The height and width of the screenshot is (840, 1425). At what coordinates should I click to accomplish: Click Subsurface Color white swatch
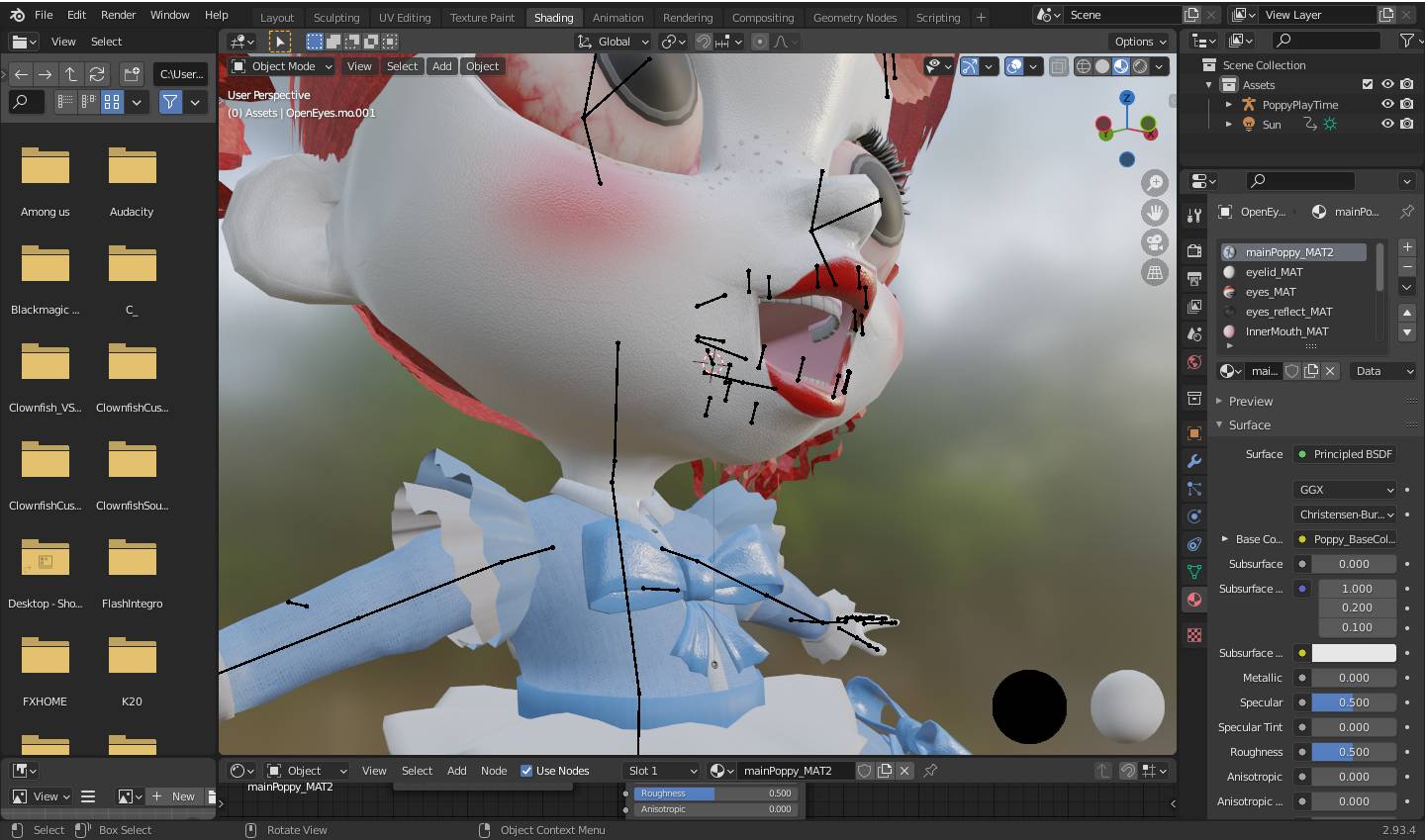[x=1354, y=653]
